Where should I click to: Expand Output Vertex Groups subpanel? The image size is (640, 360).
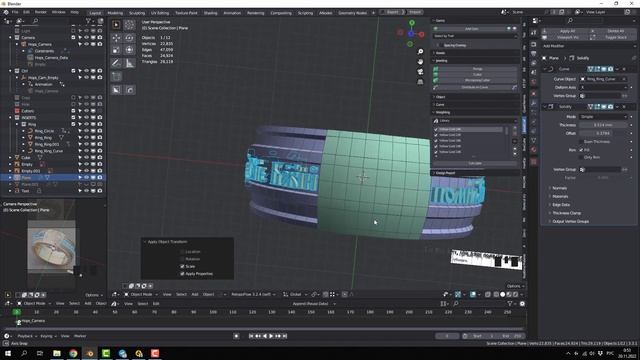pos(570,221)
